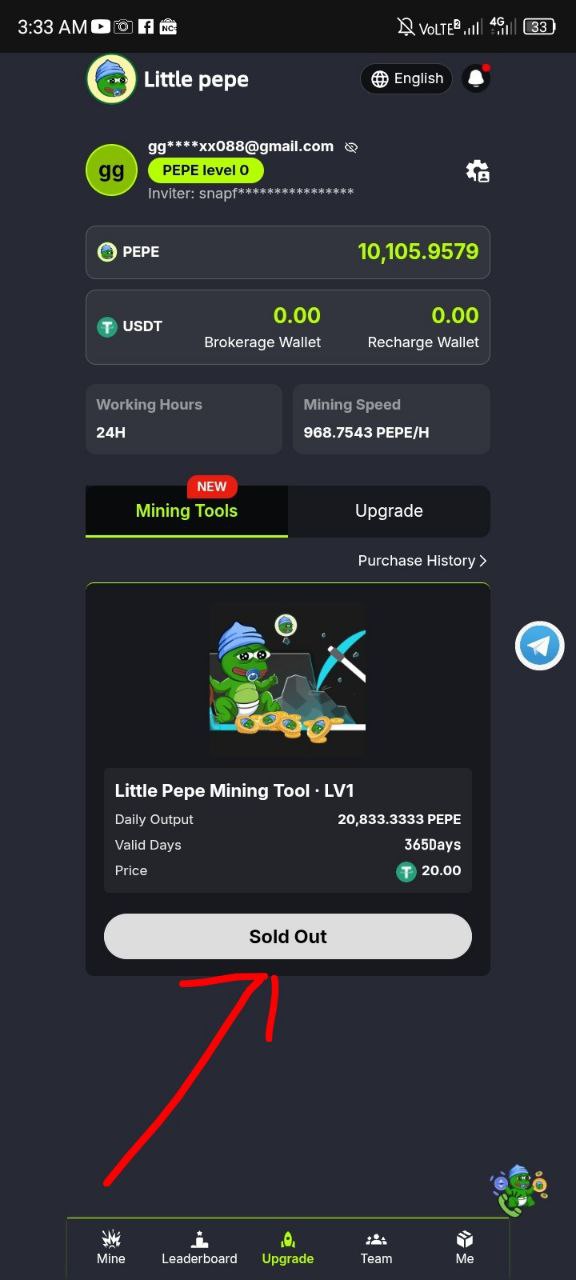This screenshot has width=576, height=1280.
Task: Tap the Little pepe logo avatar
Action: pos(111,79)
